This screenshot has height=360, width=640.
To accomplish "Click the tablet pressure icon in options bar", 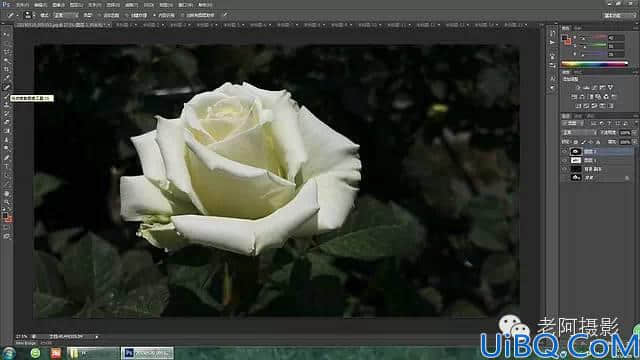I will pyautogui.click(x=225, y=15).
